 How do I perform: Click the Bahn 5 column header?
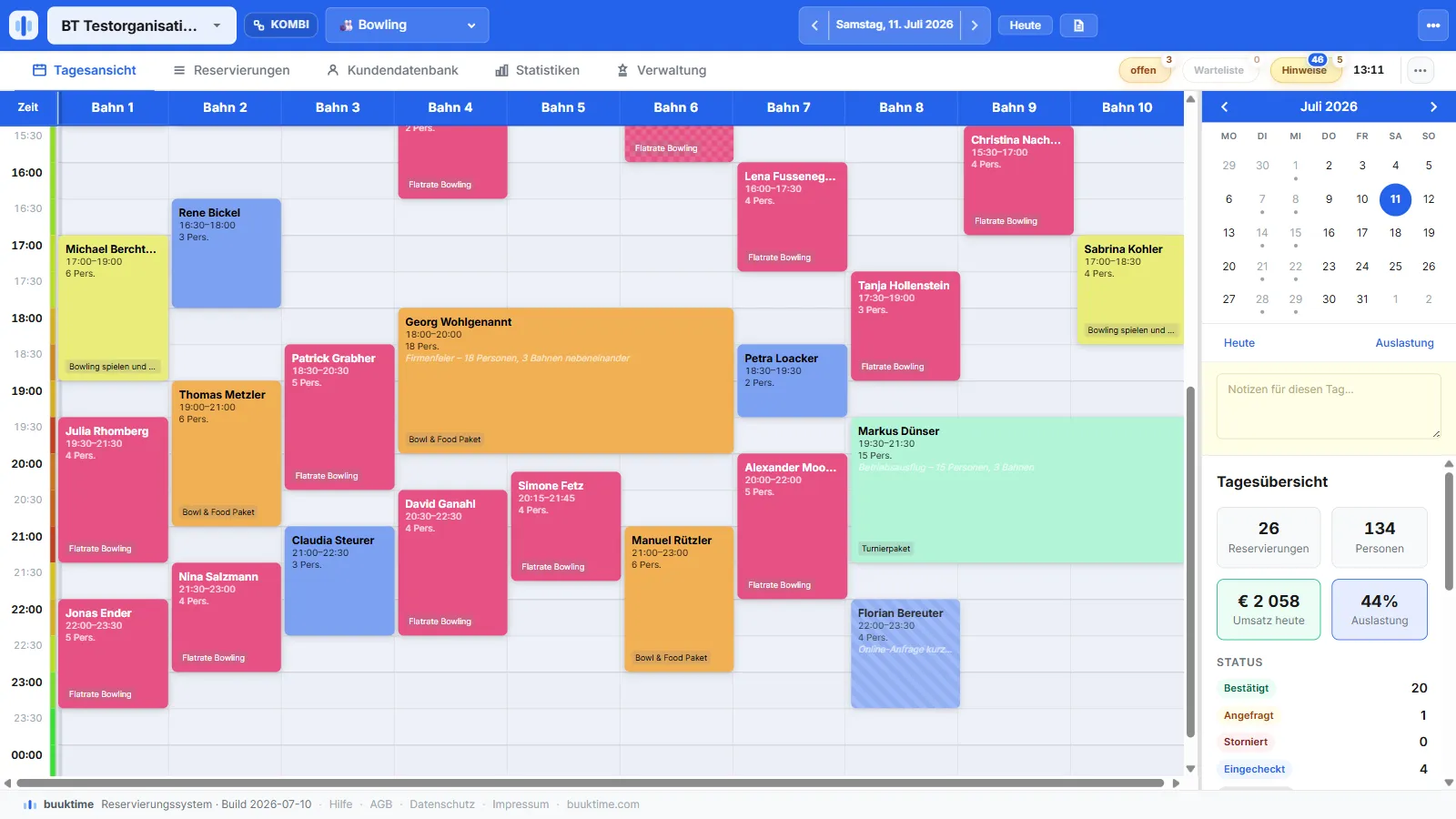pyautogui.click(x=563, y=107)
